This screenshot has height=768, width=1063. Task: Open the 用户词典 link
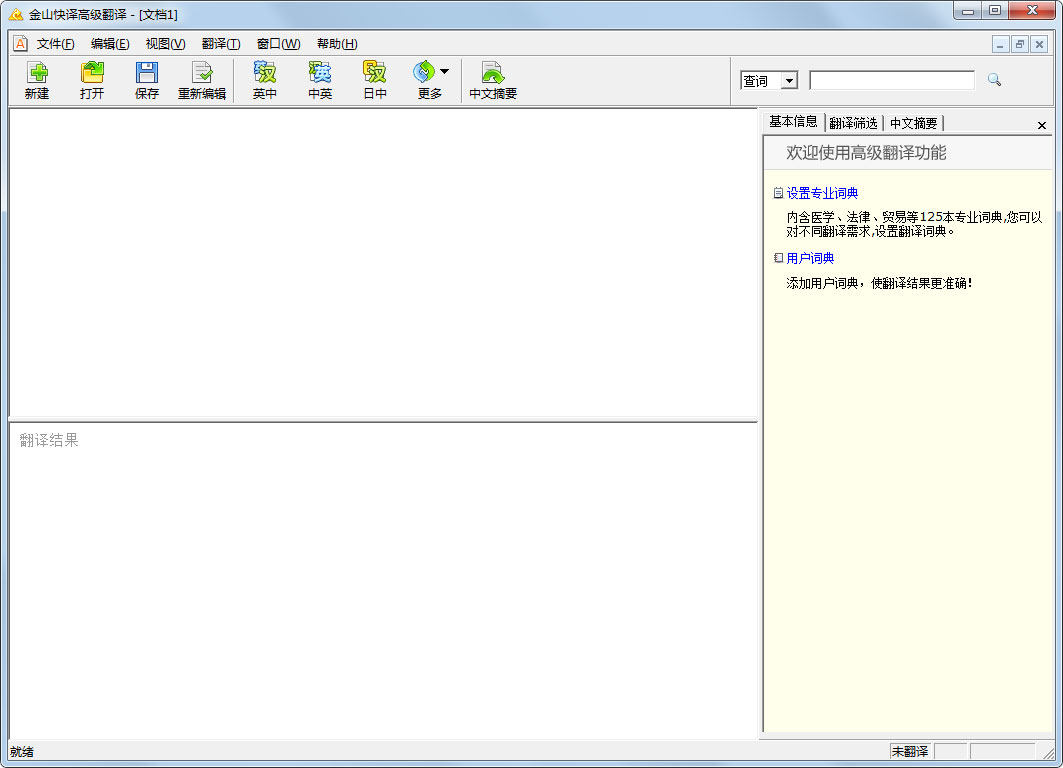tap(810, 258)
